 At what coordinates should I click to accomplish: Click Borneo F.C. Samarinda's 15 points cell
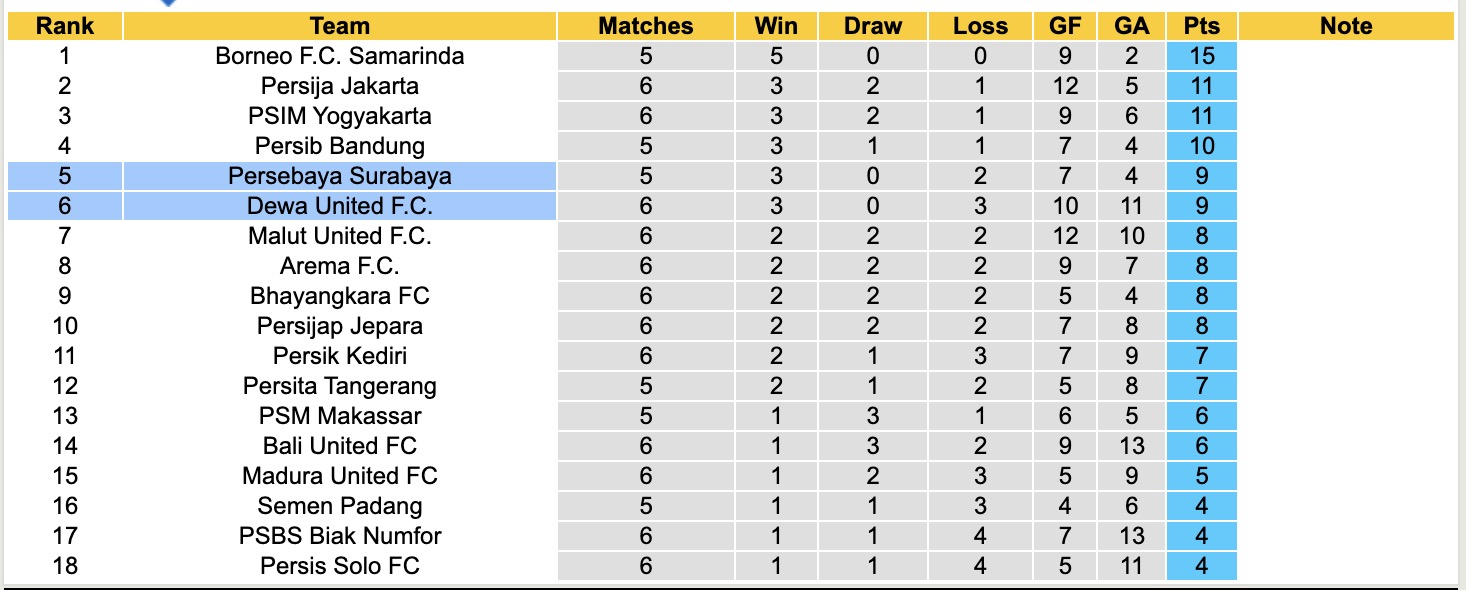[x=1201, y=56]
